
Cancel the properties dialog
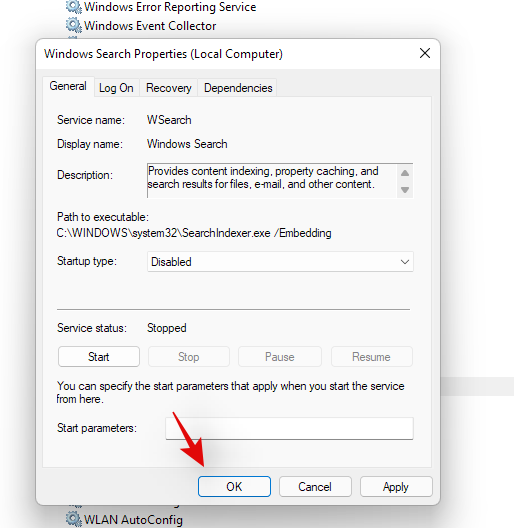click(x=315, y=487)
